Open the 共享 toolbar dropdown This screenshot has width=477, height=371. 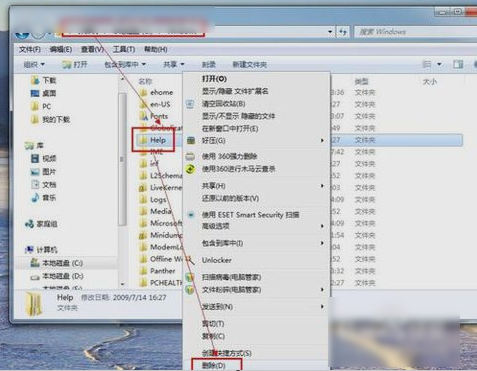pyautogui.click(x=174, y=64)
